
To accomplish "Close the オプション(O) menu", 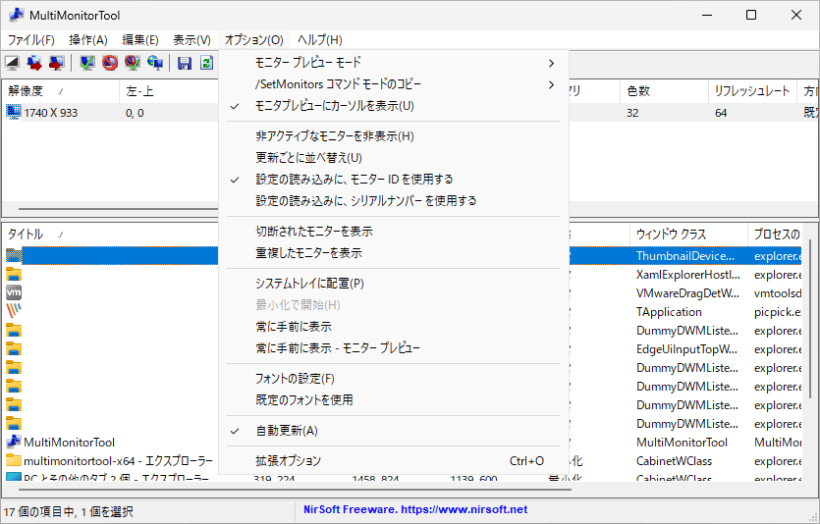I will (x=254, y=40).
